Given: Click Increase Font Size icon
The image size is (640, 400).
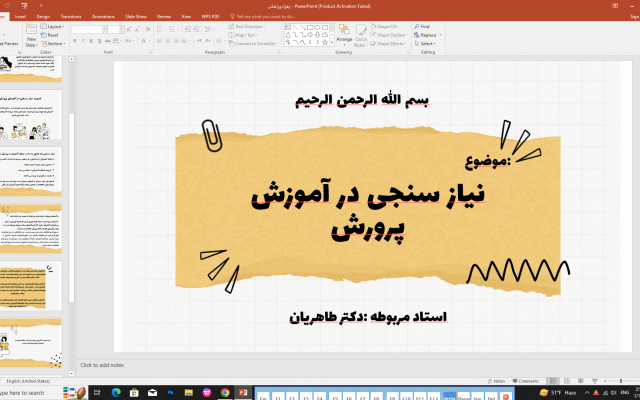Looking at the screenshot, I should point(129,29).
